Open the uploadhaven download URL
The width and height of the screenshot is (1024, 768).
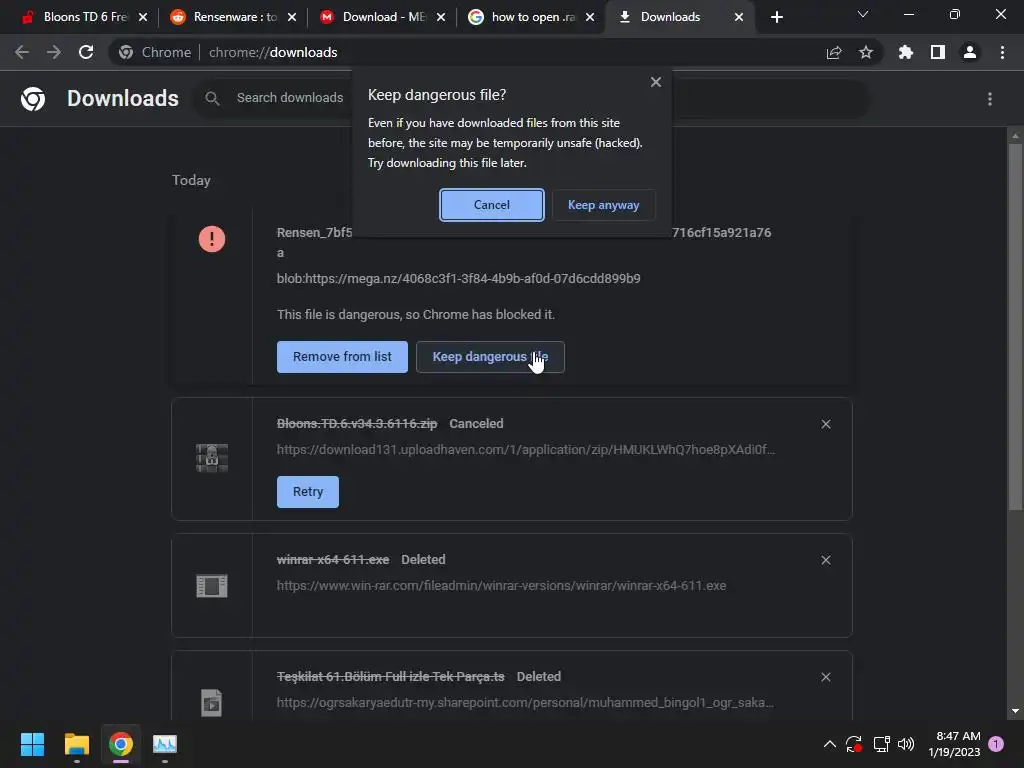tap(526, 449)
